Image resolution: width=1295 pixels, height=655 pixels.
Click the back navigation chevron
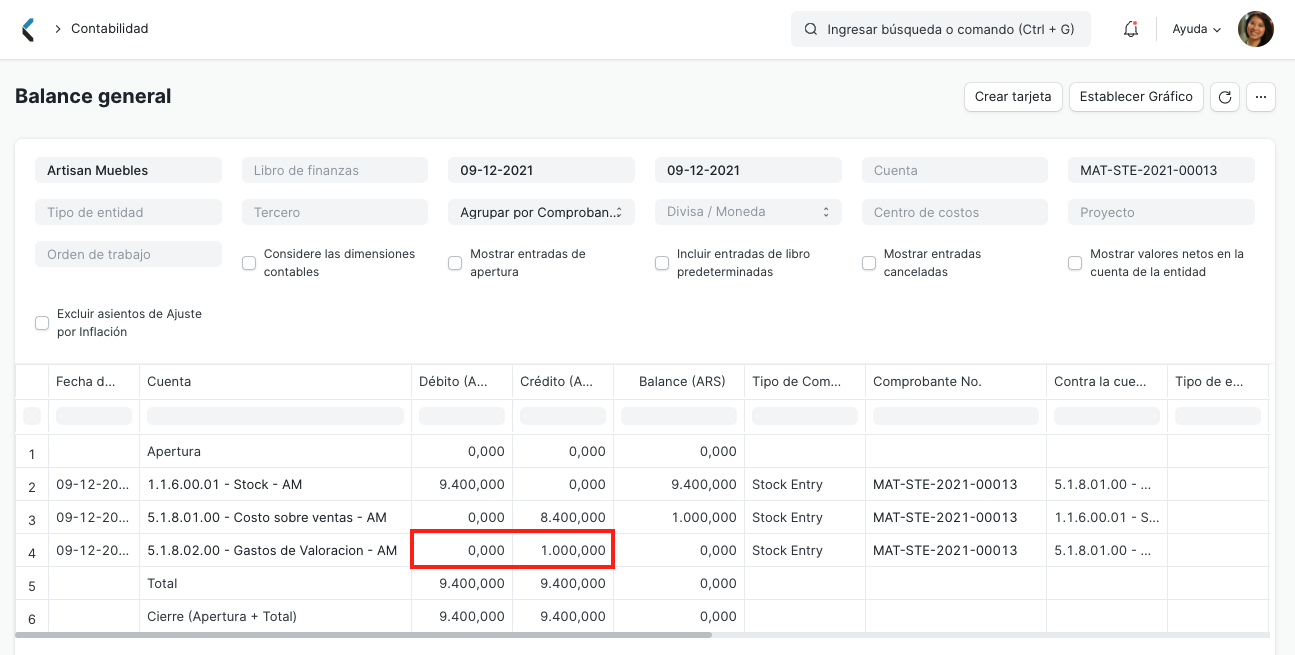coord(28,28)
